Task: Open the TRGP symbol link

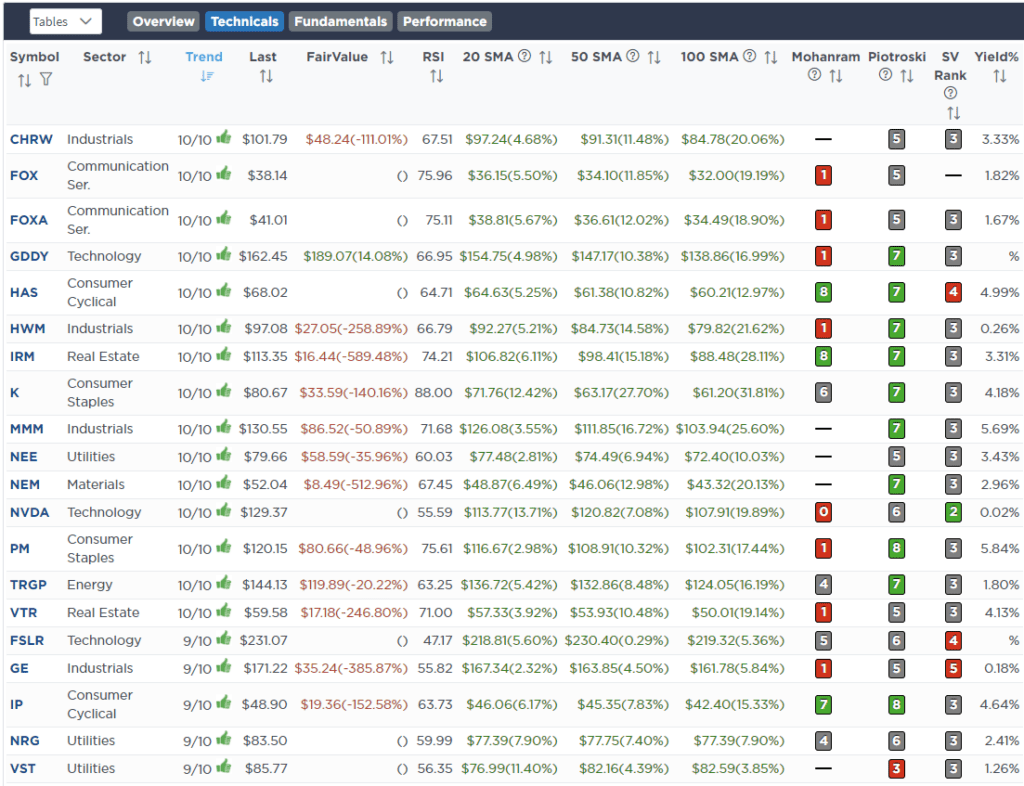Action: click(28, 585)
